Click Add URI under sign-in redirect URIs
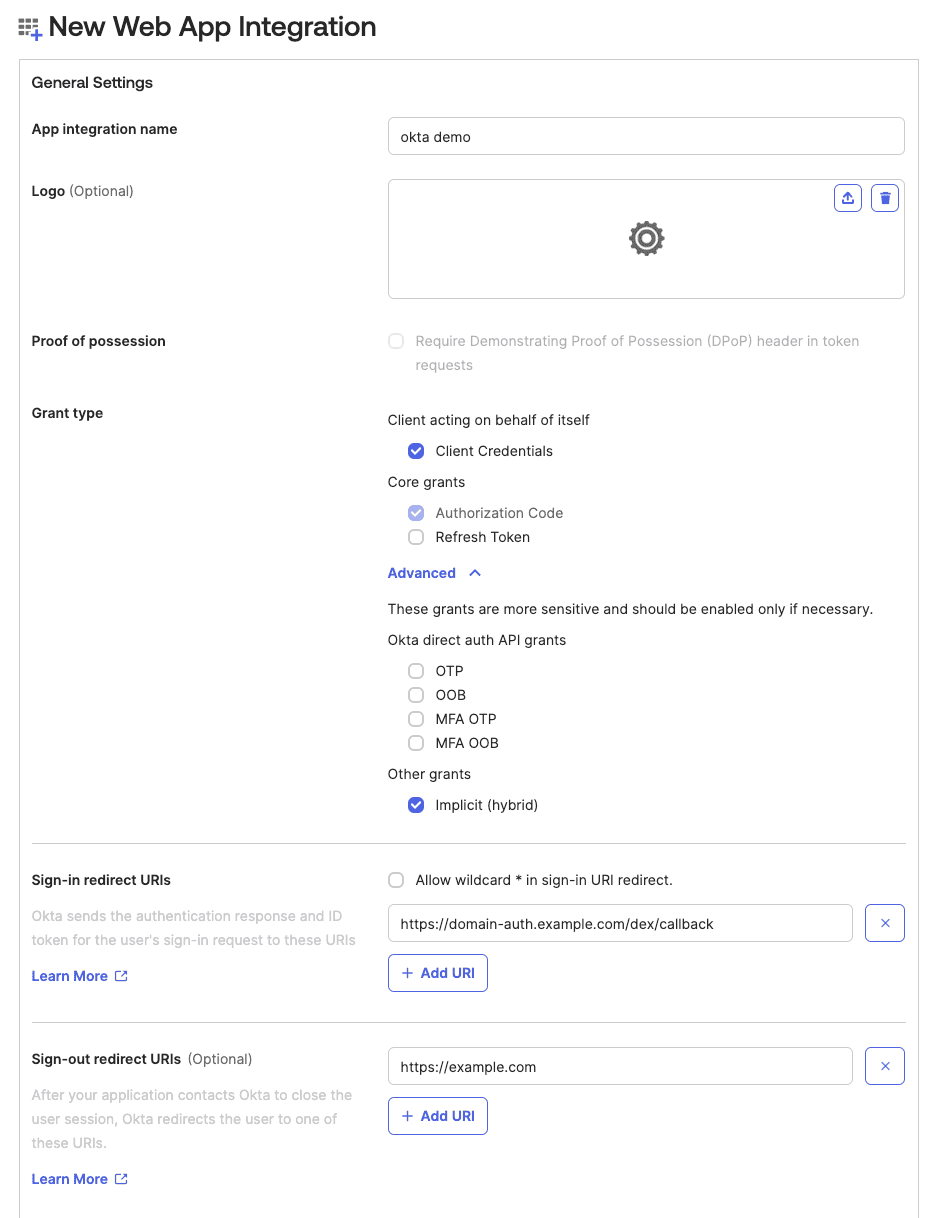 [437, 972]
